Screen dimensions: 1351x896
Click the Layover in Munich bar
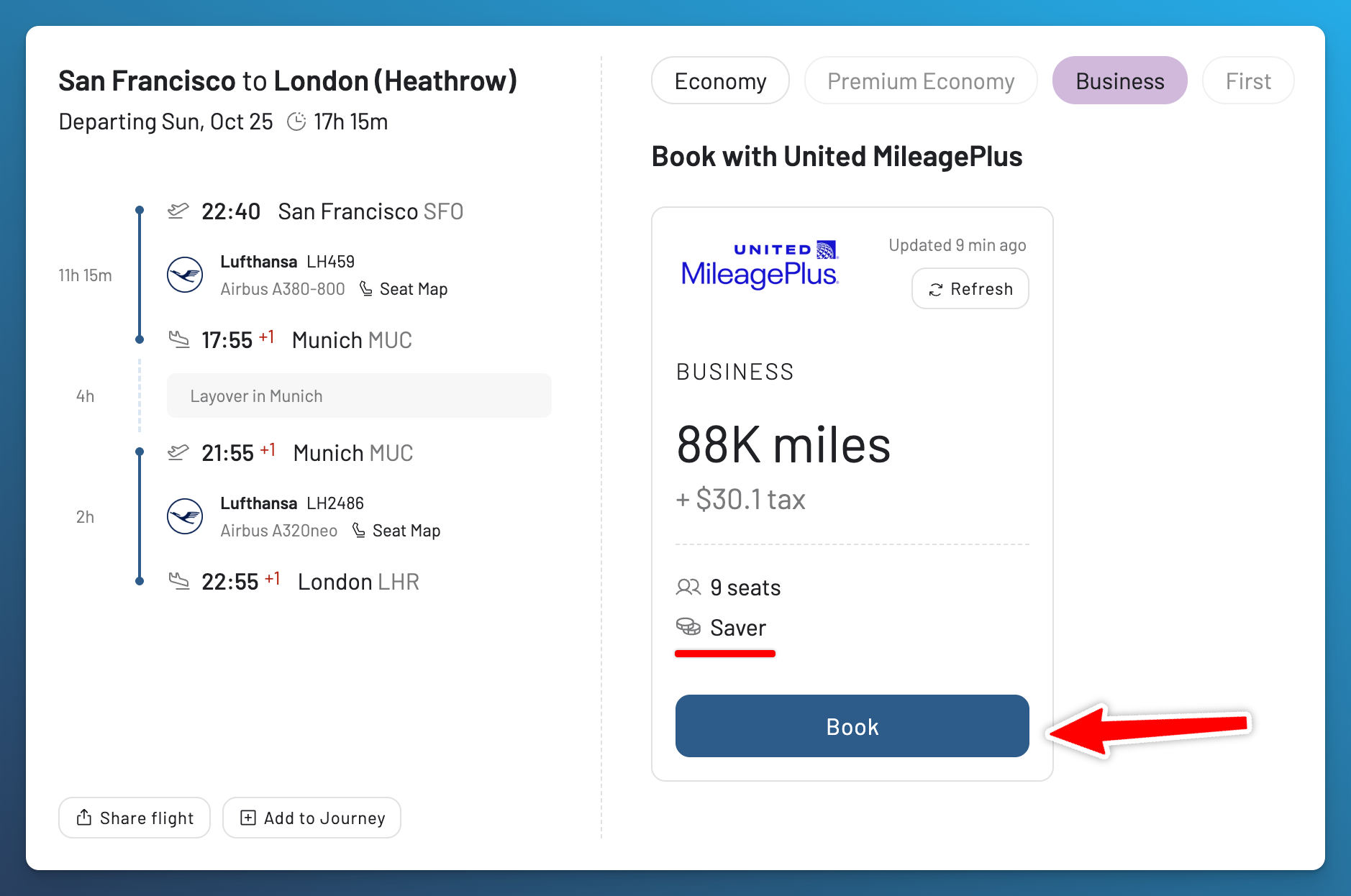point(359,396)
